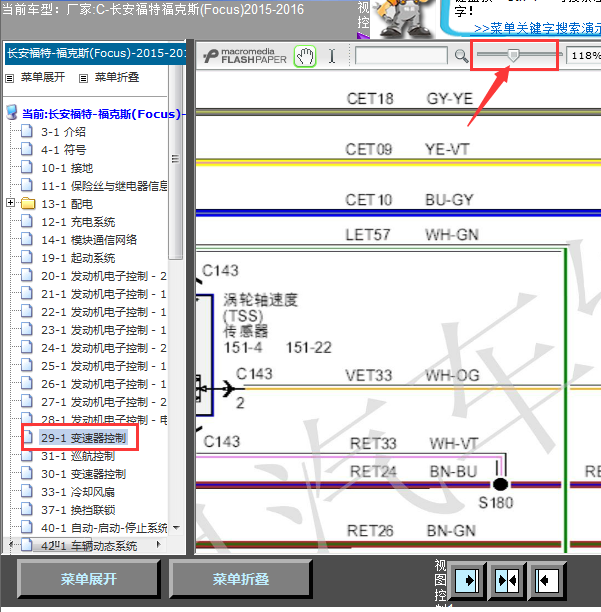
Task: Open the 菜单关键字搜索演示 link
Action: pyautogui.click(x=537, y=28)
